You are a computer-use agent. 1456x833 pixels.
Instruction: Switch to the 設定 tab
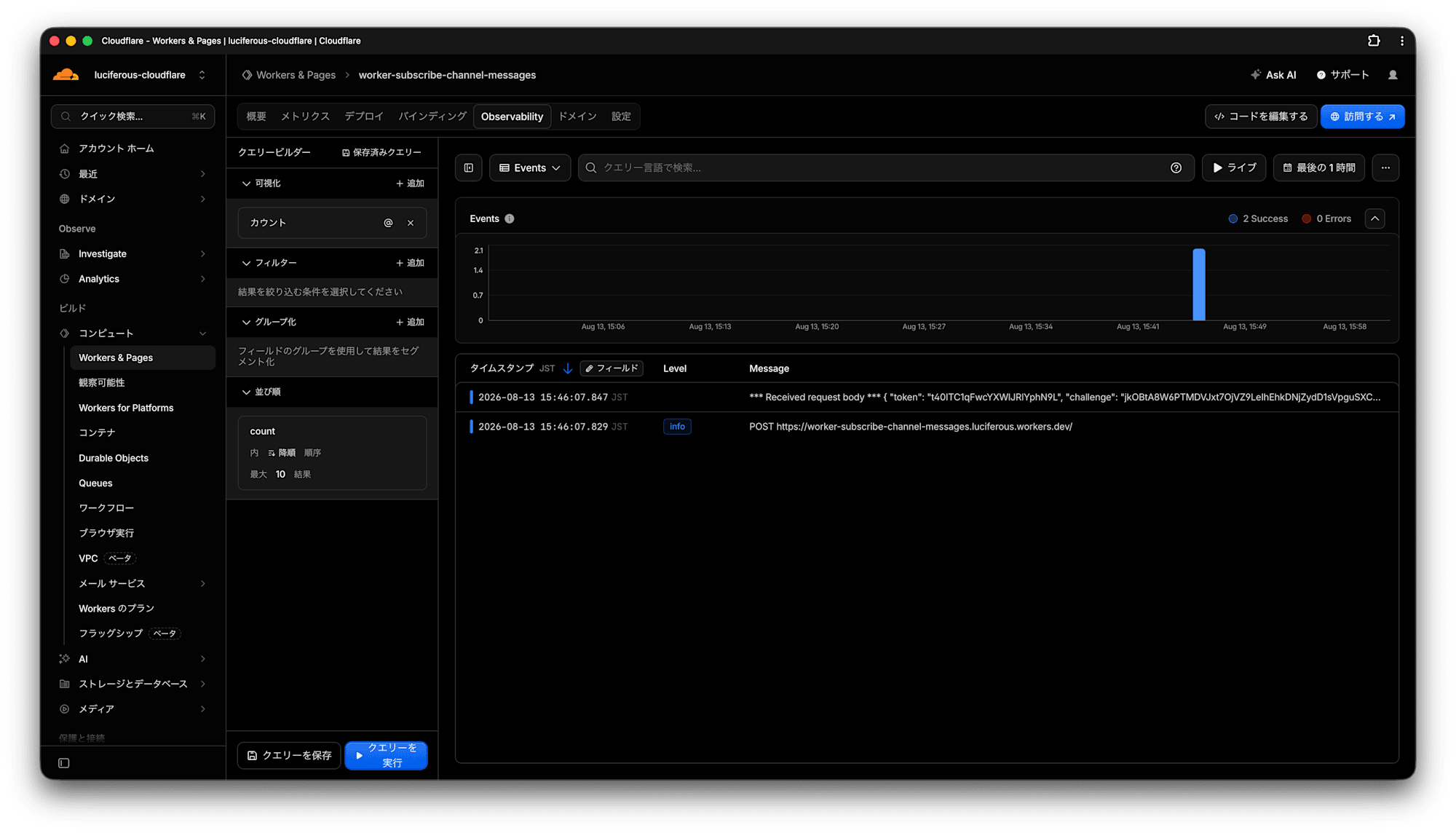621,117
